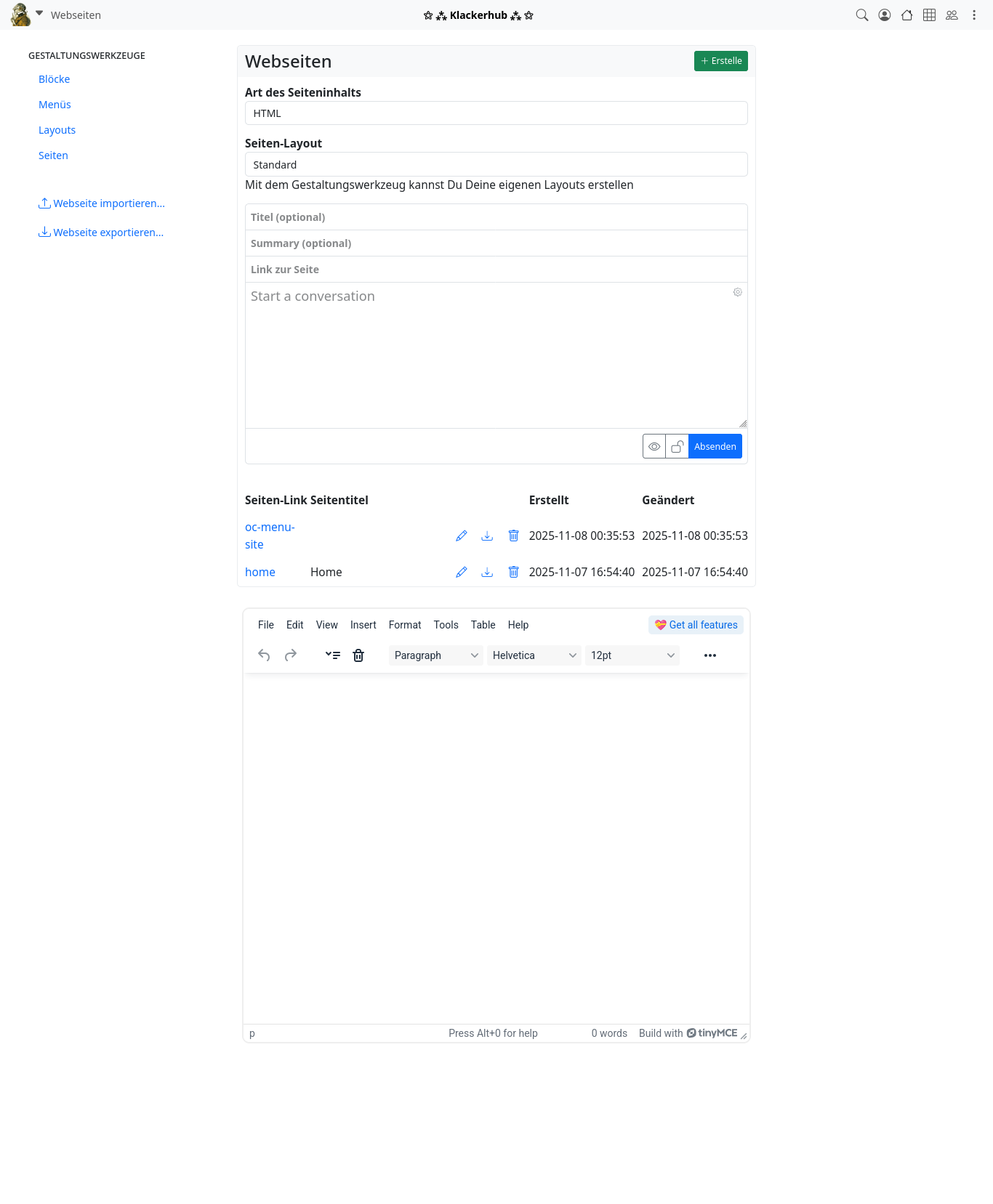Download the oc-menu-site page
Image resolution: width=993 pixels, height=1204 pixels.
[487, 536]
